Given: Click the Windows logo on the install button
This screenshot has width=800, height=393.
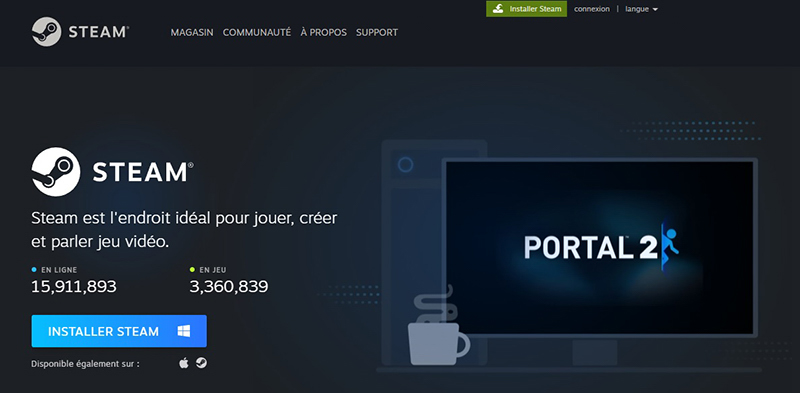Looking at the screenshot, I should 184,331.
